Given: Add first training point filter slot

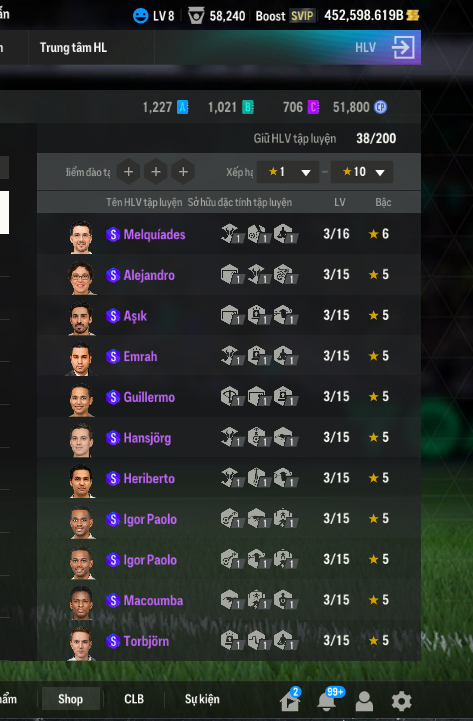Looking at the screenshot, I should point(128,172).
